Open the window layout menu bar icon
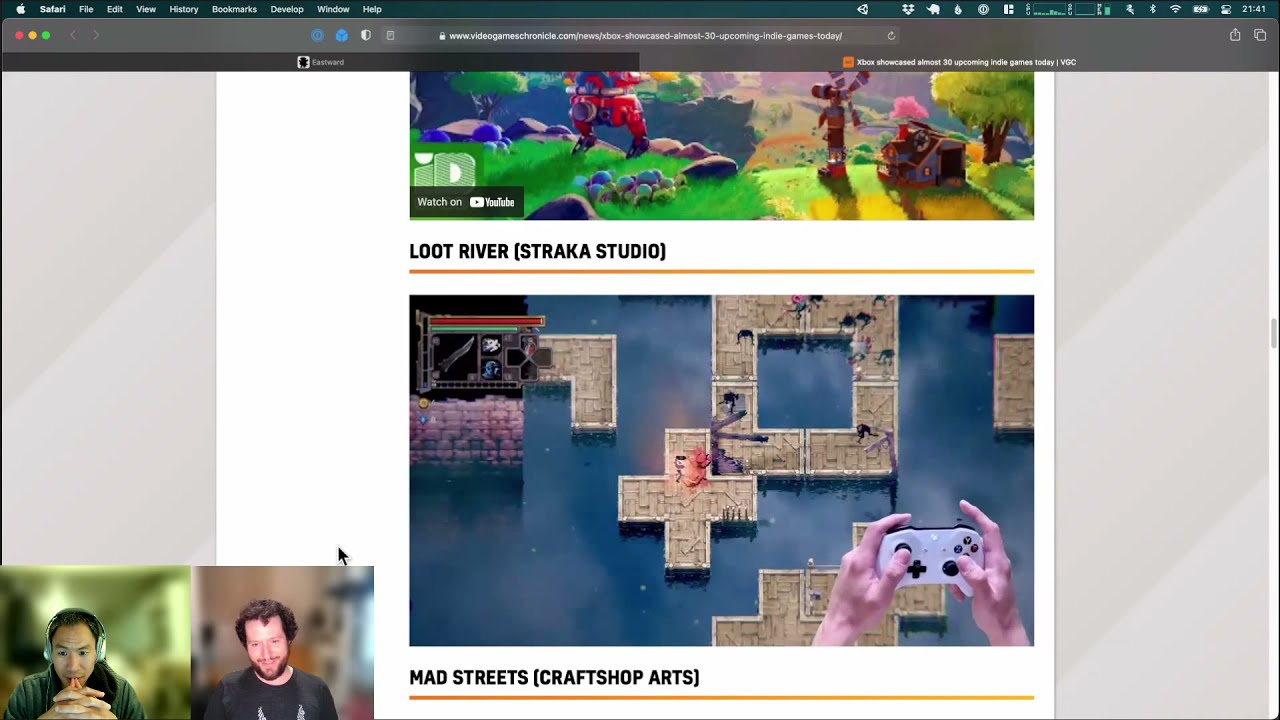The height and width of the screenshot is (720, 1280). [x=1008, y=9]
